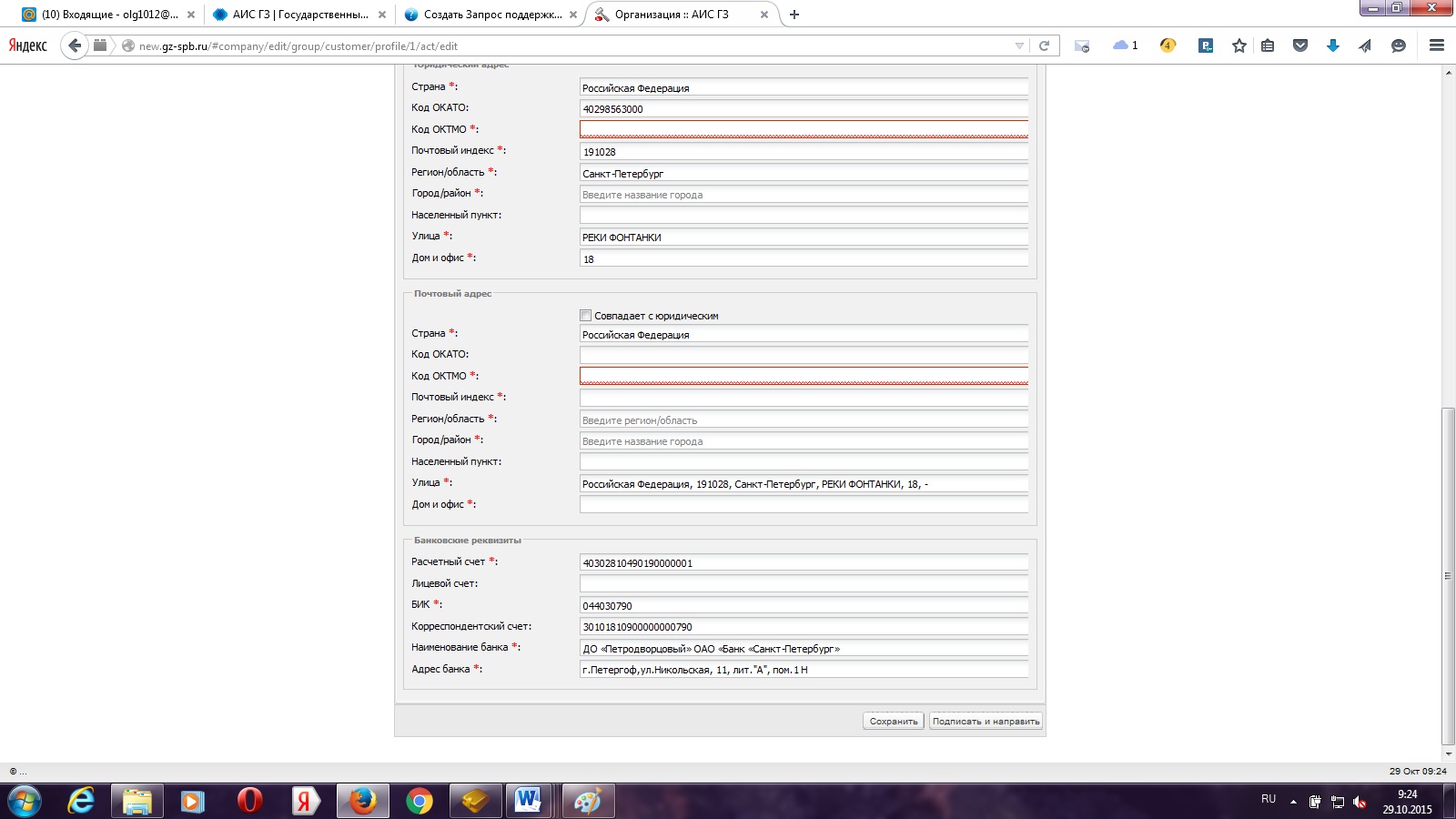This screenshot has width=1456, height=819.
Task: Open Windows Explorer from the taskbar
Action: point(136,801)
